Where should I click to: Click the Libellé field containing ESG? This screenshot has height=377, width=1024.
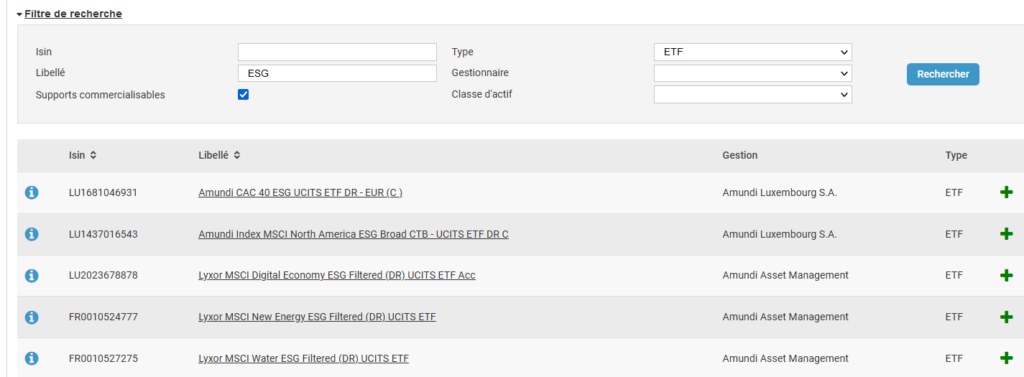(337, 73)
